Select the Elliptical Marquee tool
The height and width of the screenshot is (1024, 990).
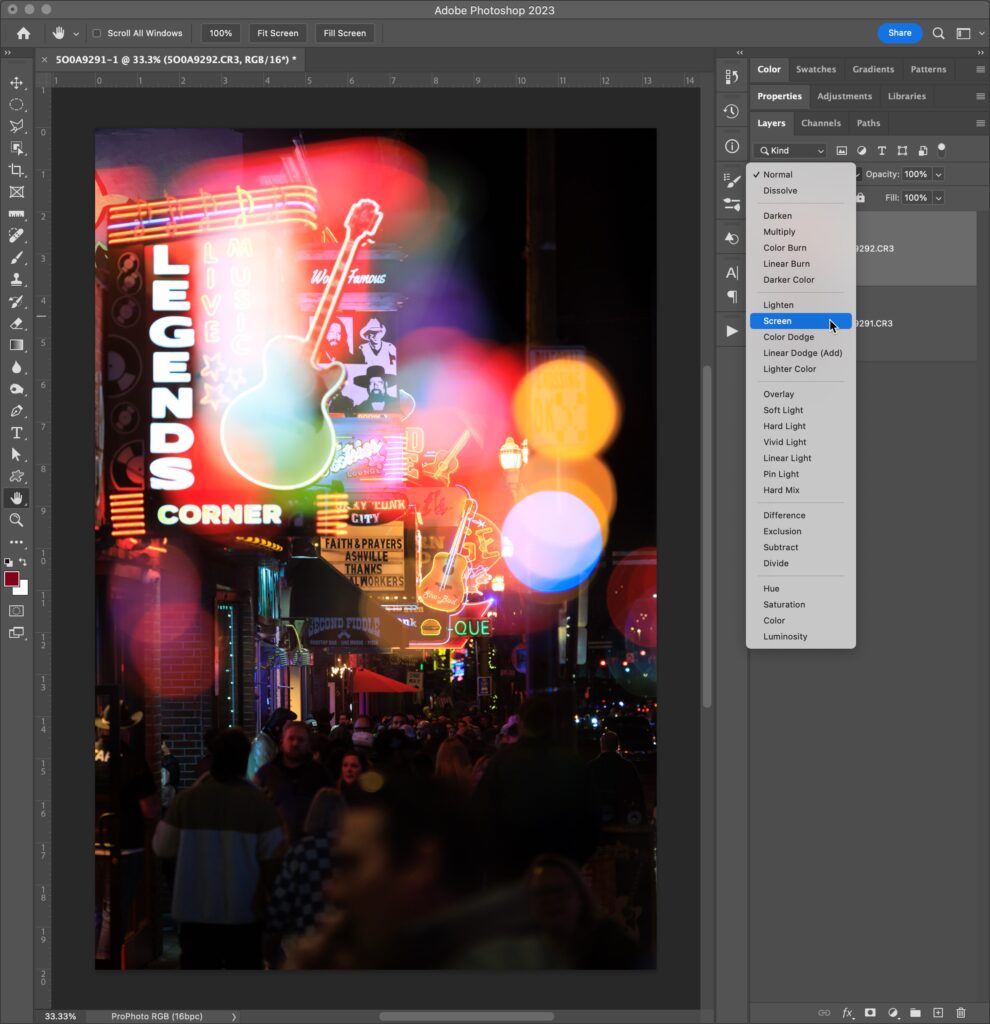click(x=16, y=104)
